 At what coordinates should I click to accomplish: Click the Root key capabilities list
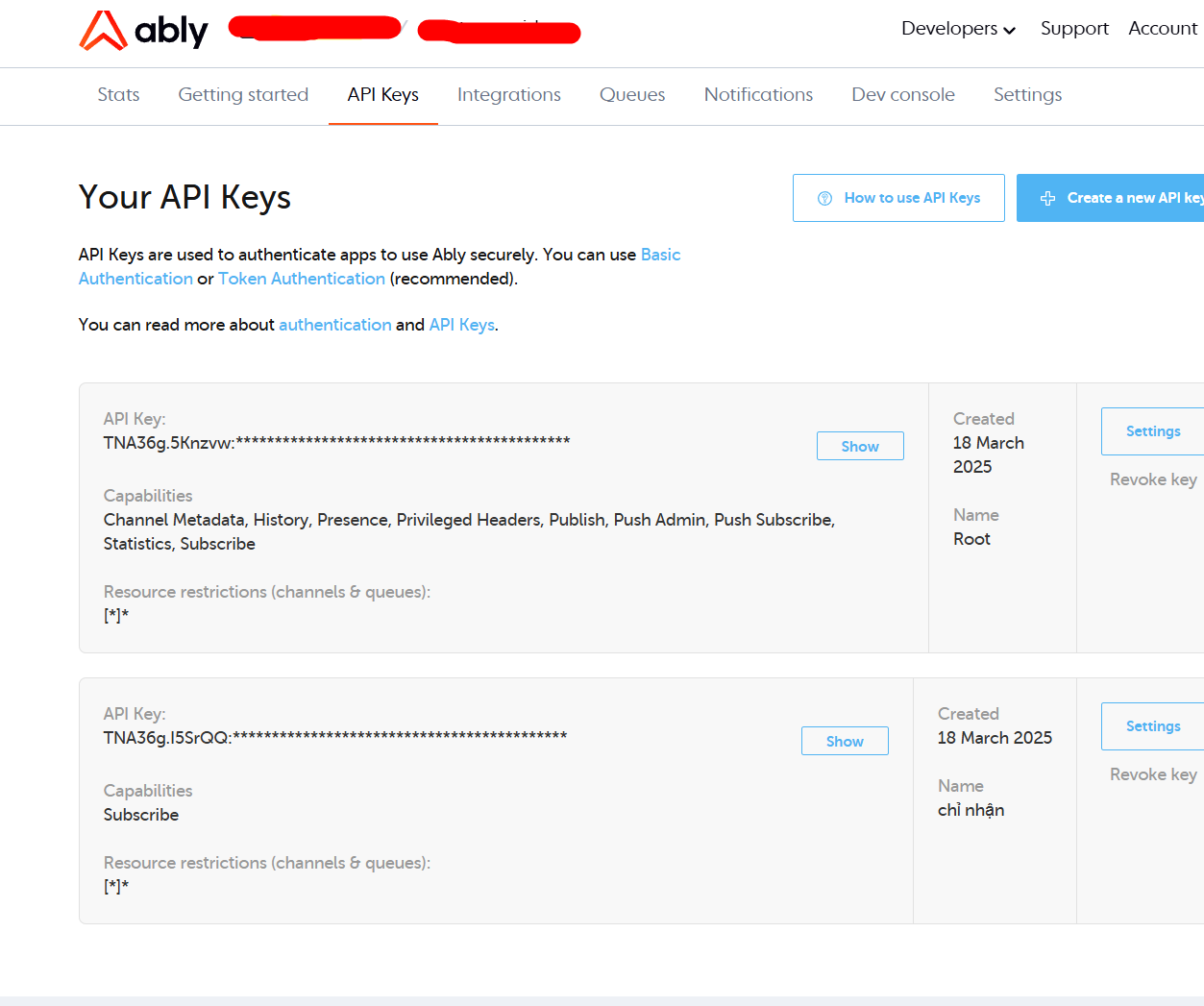pos(470,531)
